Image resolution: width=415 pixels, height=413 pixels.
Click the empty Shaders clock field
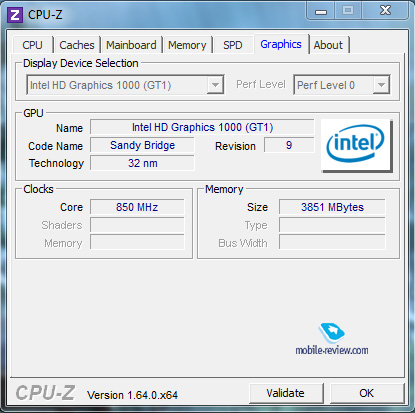tap(137, 225)
